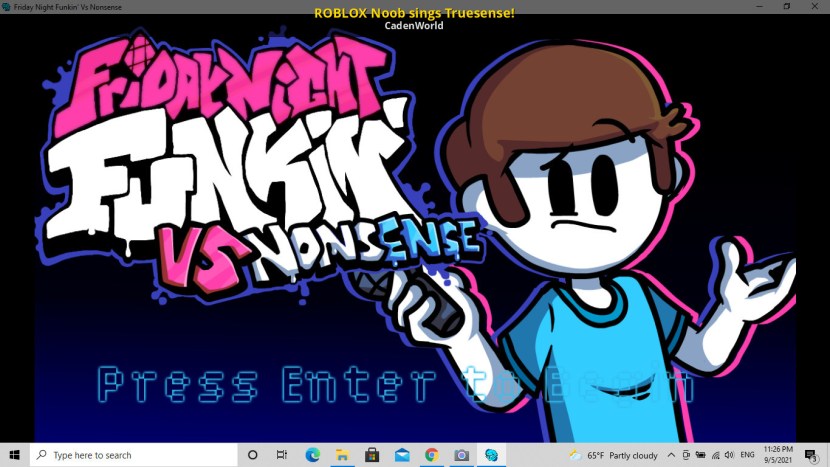Open the Camera app in taskbar
Image resolution: width=830 pixels, height=467 pixels.
click(x=462, y=455)
